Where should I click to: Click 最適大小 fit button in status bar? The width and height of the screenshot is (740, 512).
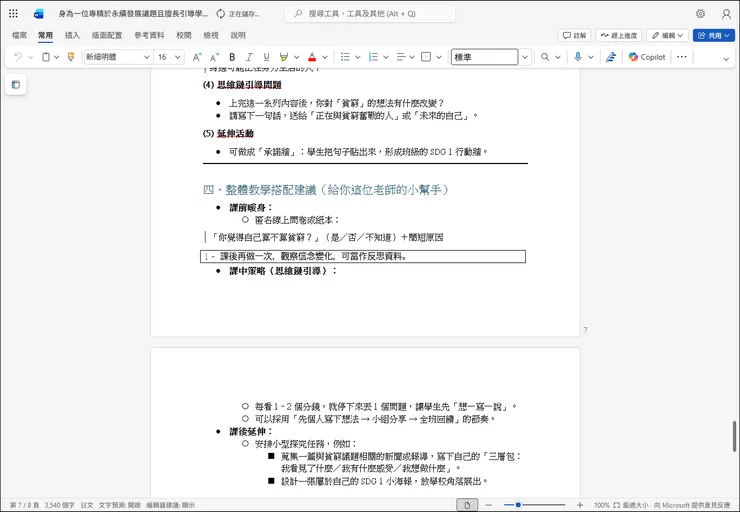[631, 505]
